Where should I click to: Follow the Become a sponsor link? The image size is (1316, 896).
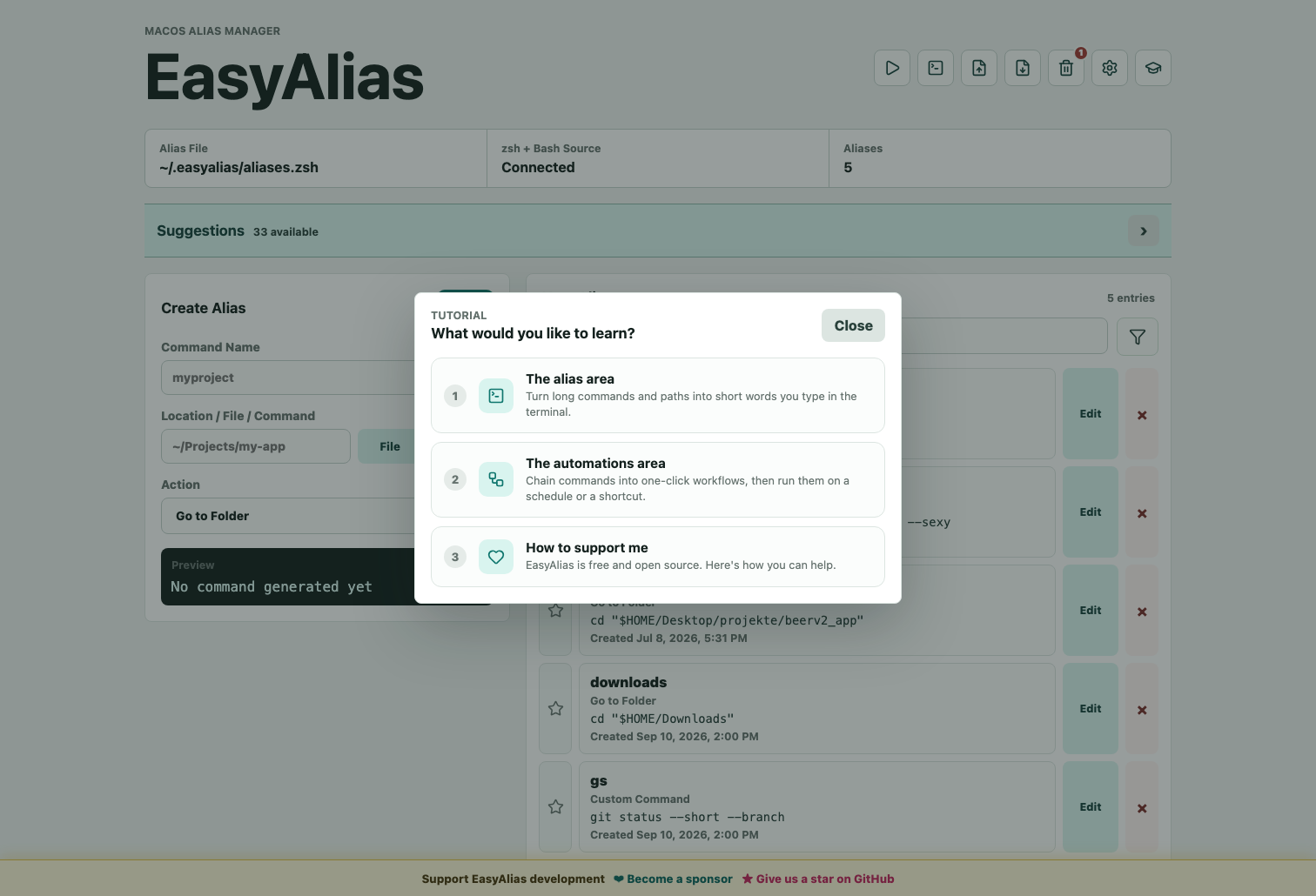pyautogui.click(x=673, y=879)
